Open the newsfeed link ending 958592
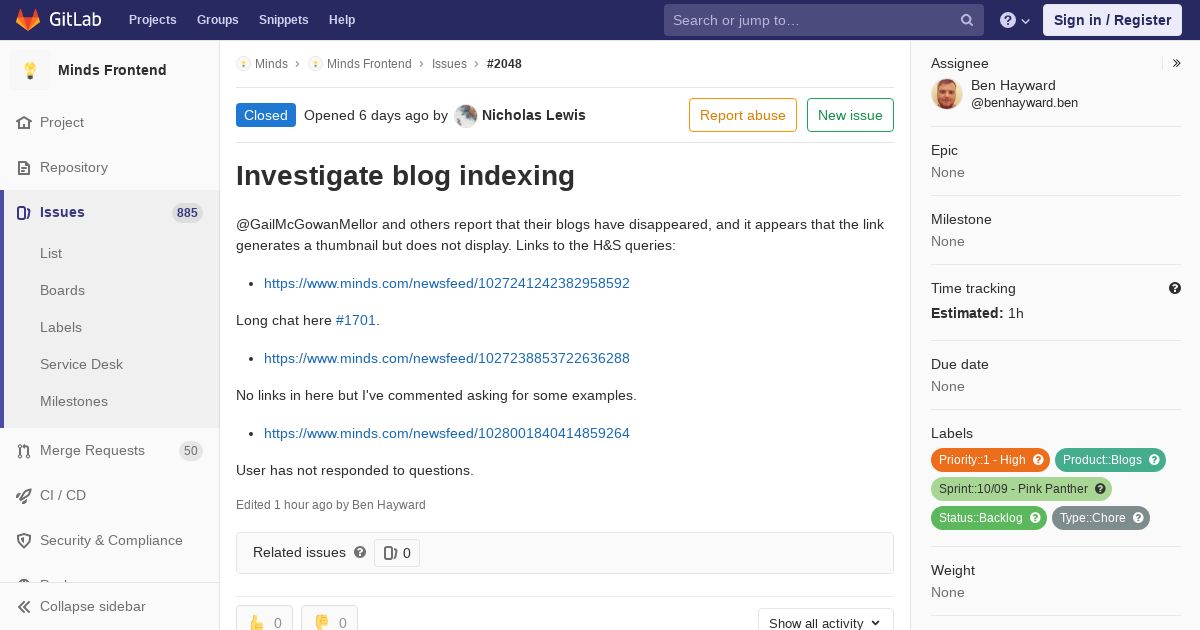1200x630 pixels. click(447, 283)
